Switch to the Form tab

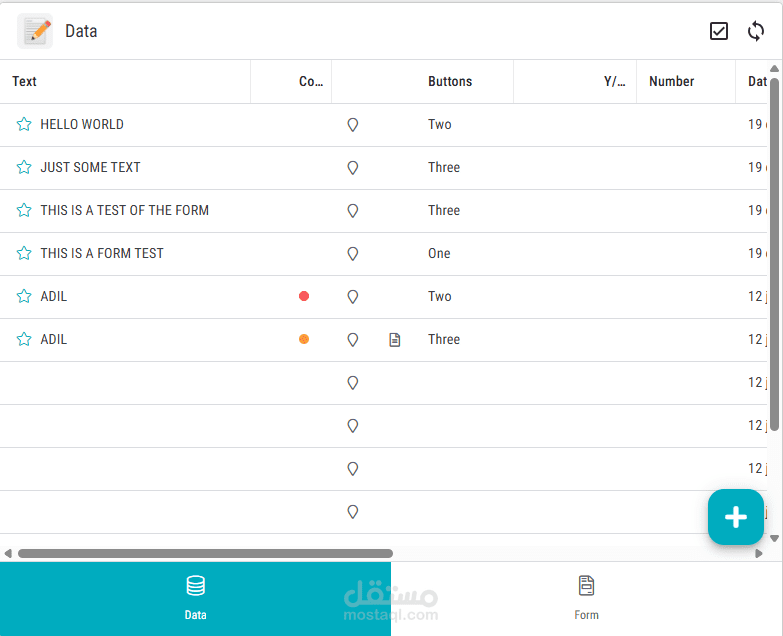586,599
